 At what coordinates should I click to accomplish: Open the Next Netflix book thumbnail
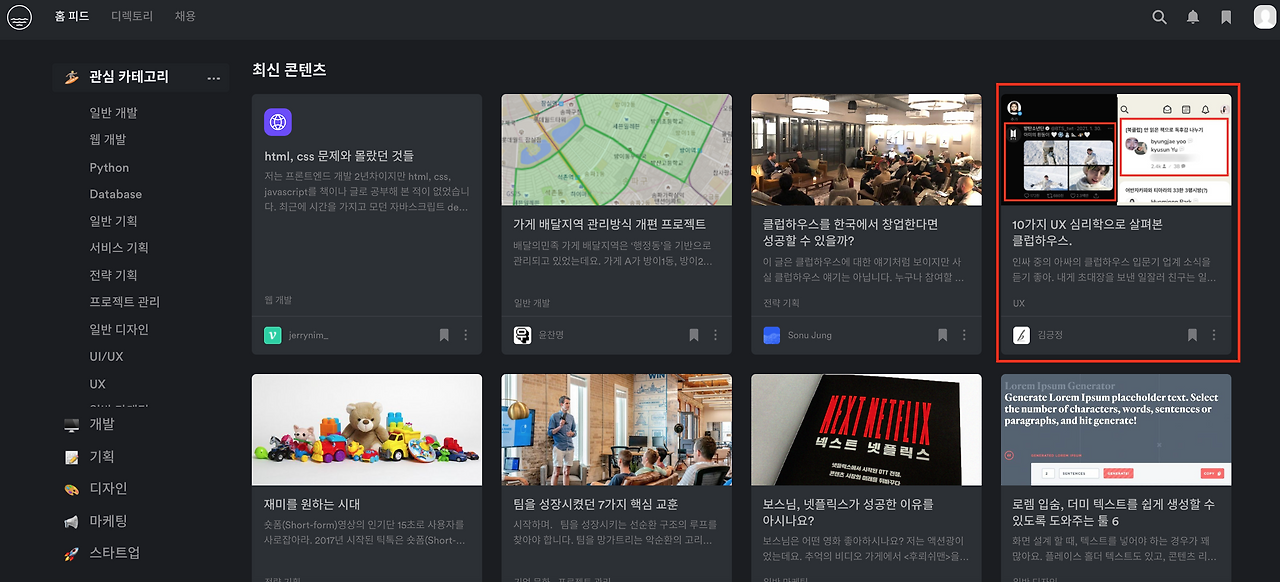[867, 430]
